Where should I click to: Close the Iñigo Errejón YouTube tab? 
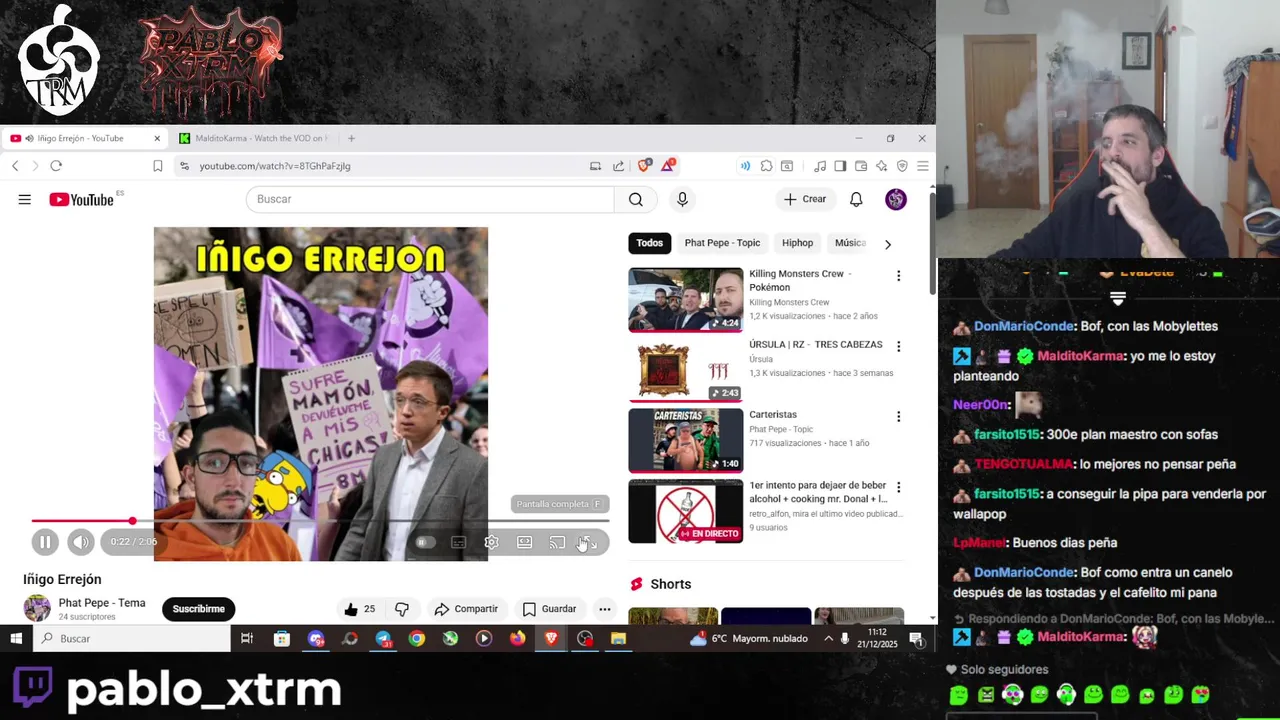click(x=157, y=138)
